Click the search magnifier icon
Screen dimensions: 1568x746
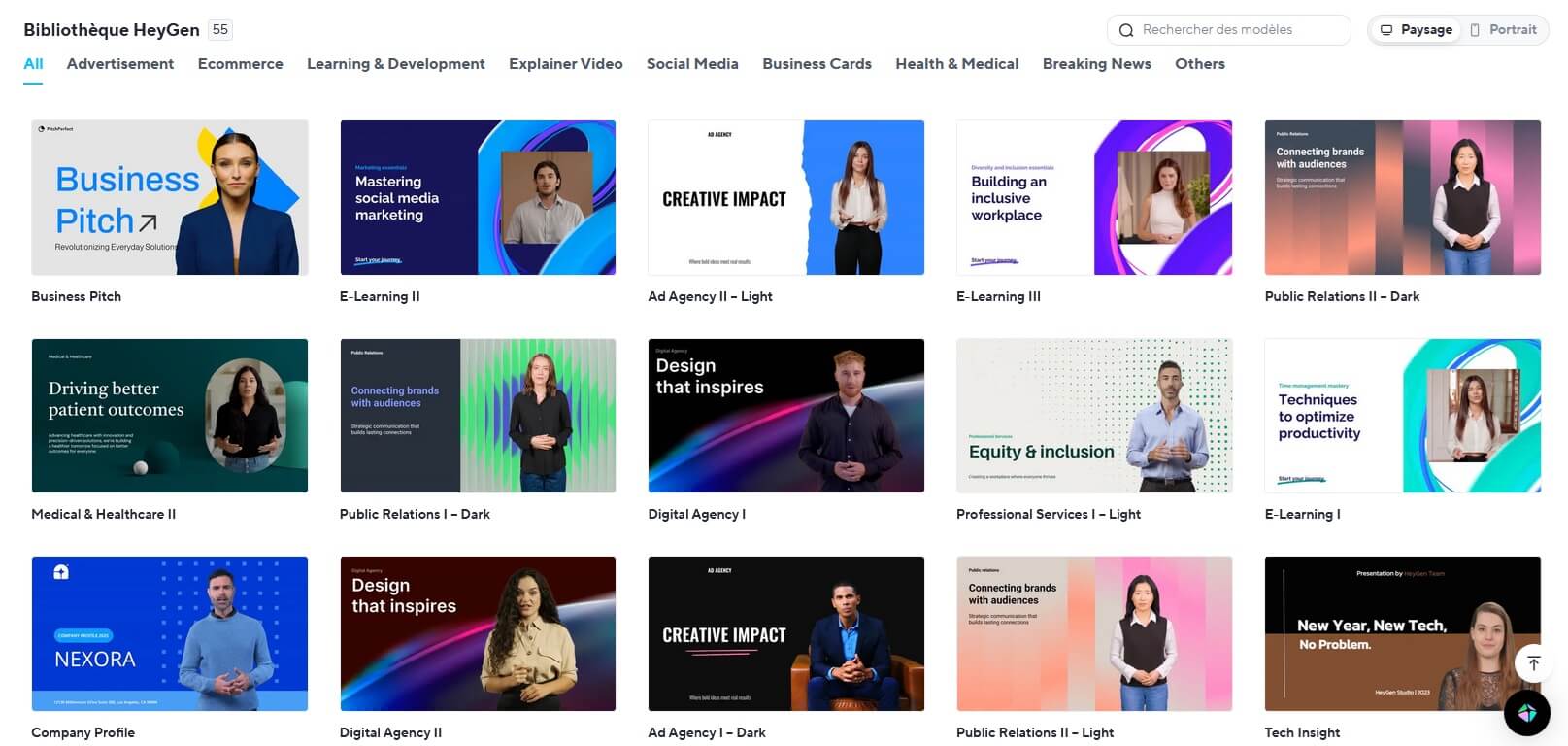(x=1126, y=30)
